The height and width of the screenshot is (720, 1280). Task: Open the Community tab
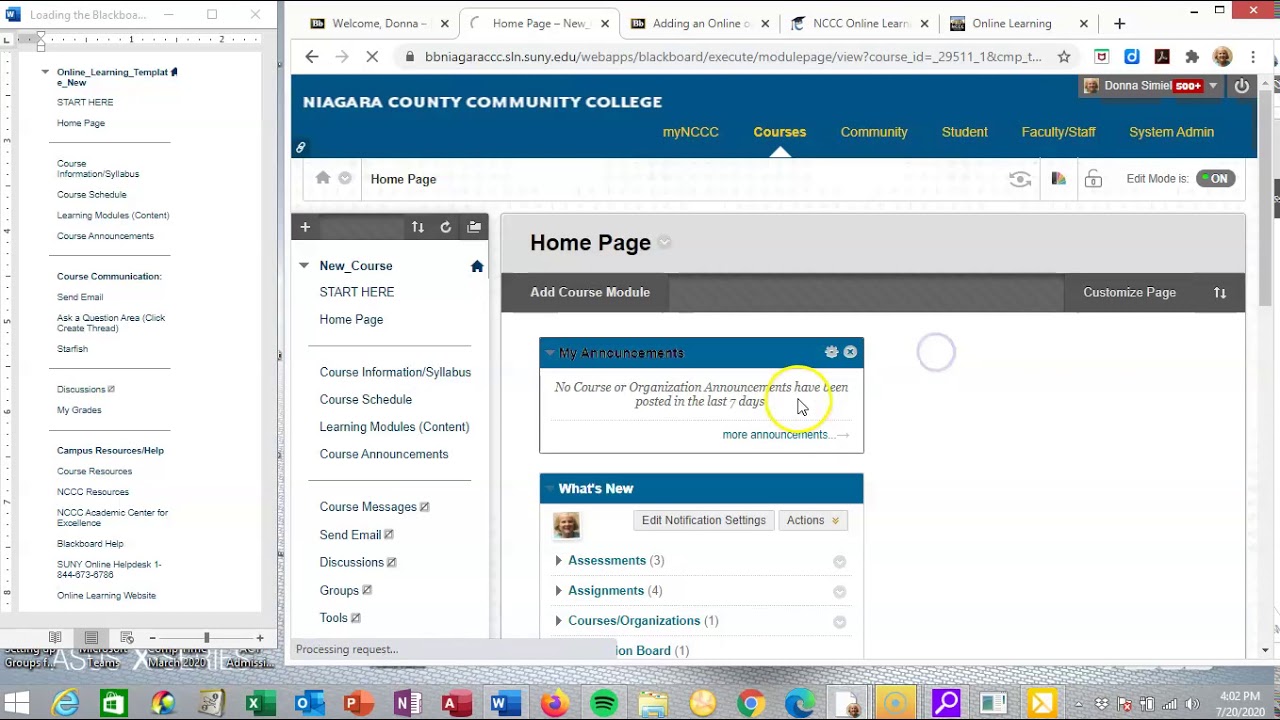coord(874,132)
